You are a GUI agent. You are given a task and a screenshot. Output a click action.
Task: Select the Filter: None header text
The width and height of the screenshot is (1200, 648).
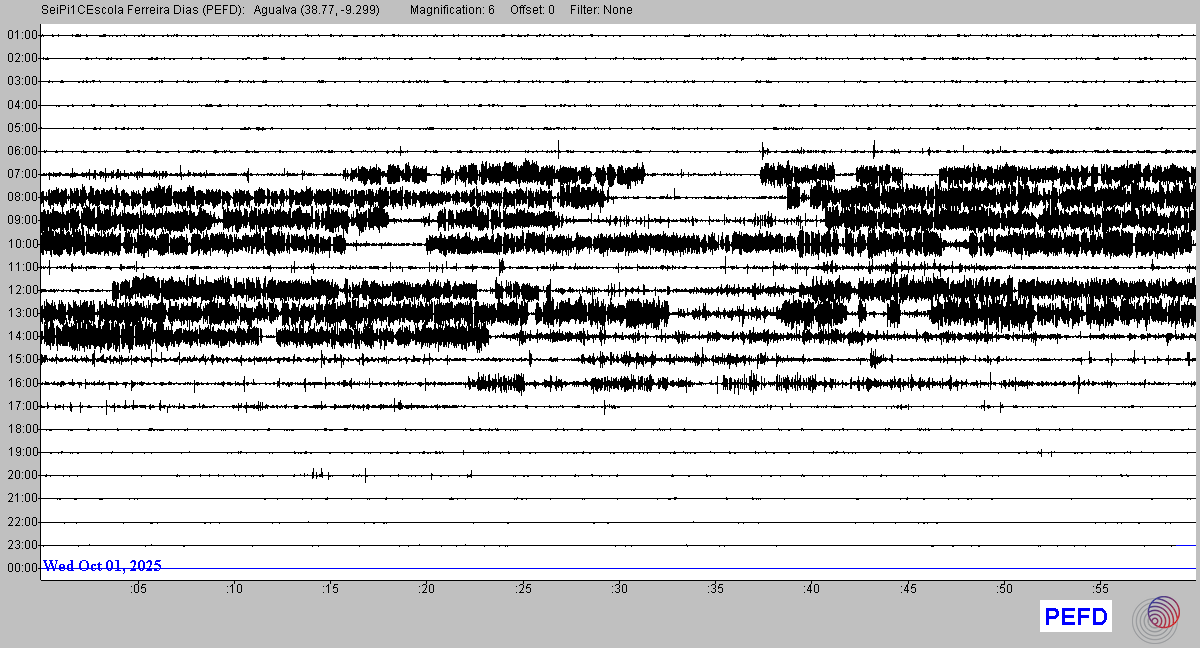pyautogui.click(x=601, y=10)
